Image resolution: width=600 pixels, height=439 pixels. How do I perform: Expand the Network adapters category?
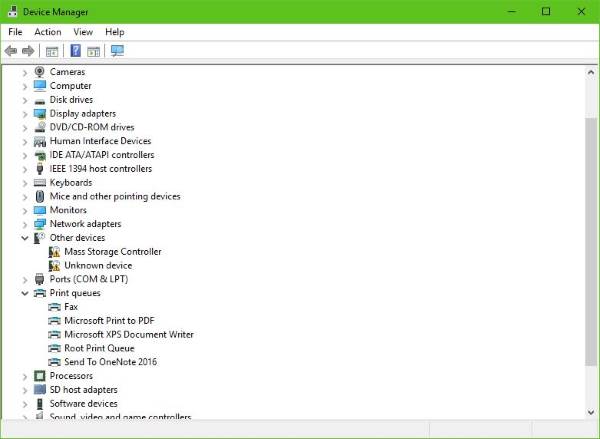[25, 224]
